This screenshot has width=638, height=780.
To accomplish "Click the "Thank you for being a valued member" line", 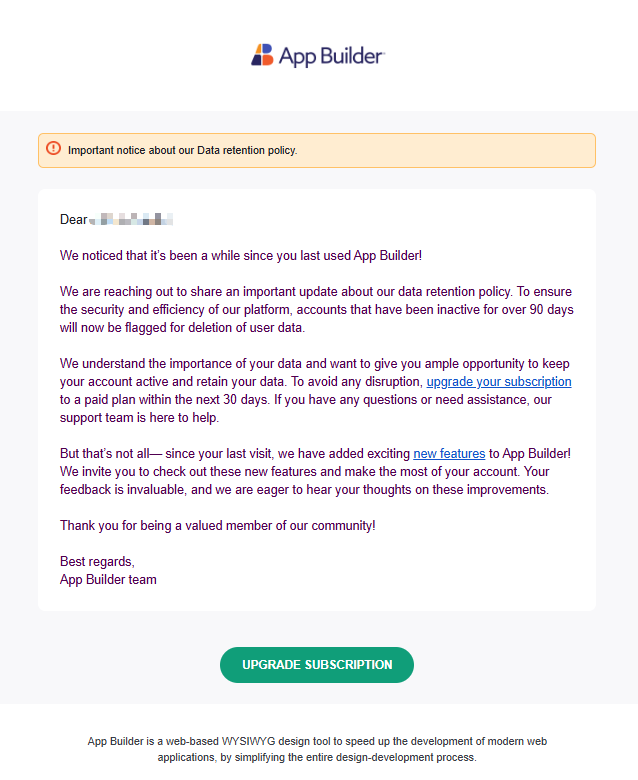I will pyautogui.click(x=218, y=526).
